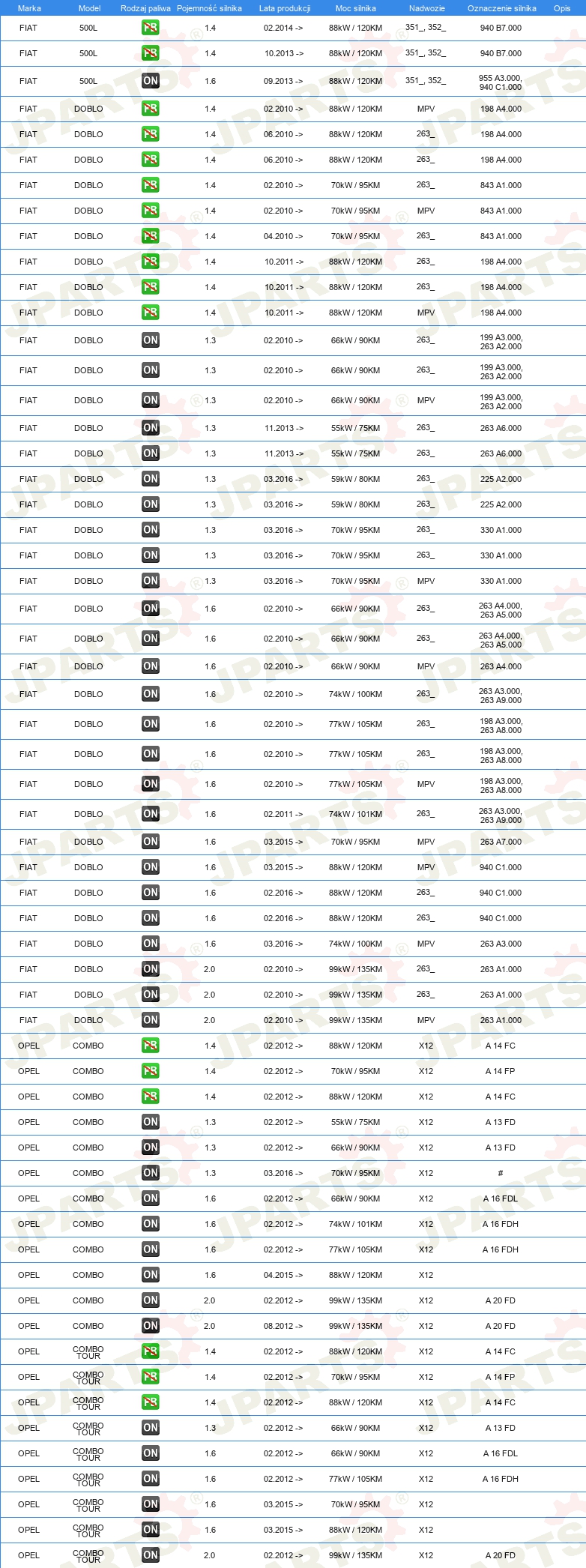
Task: Click engine code 'A 20 FD' in COMBO TOUR row
Action: click(x=501, y=1555)
